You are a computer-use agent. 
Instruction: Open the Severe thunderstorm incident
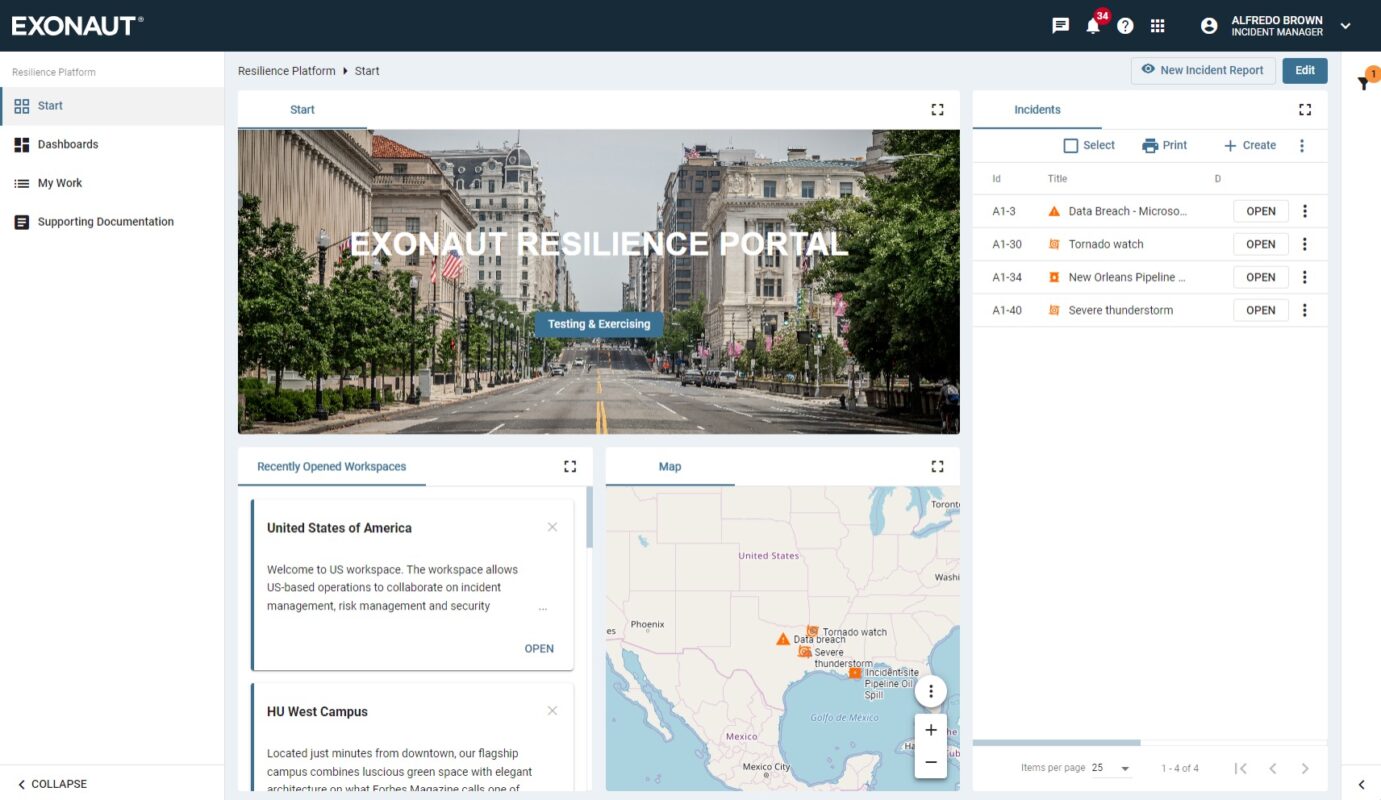click(1261, 310)
